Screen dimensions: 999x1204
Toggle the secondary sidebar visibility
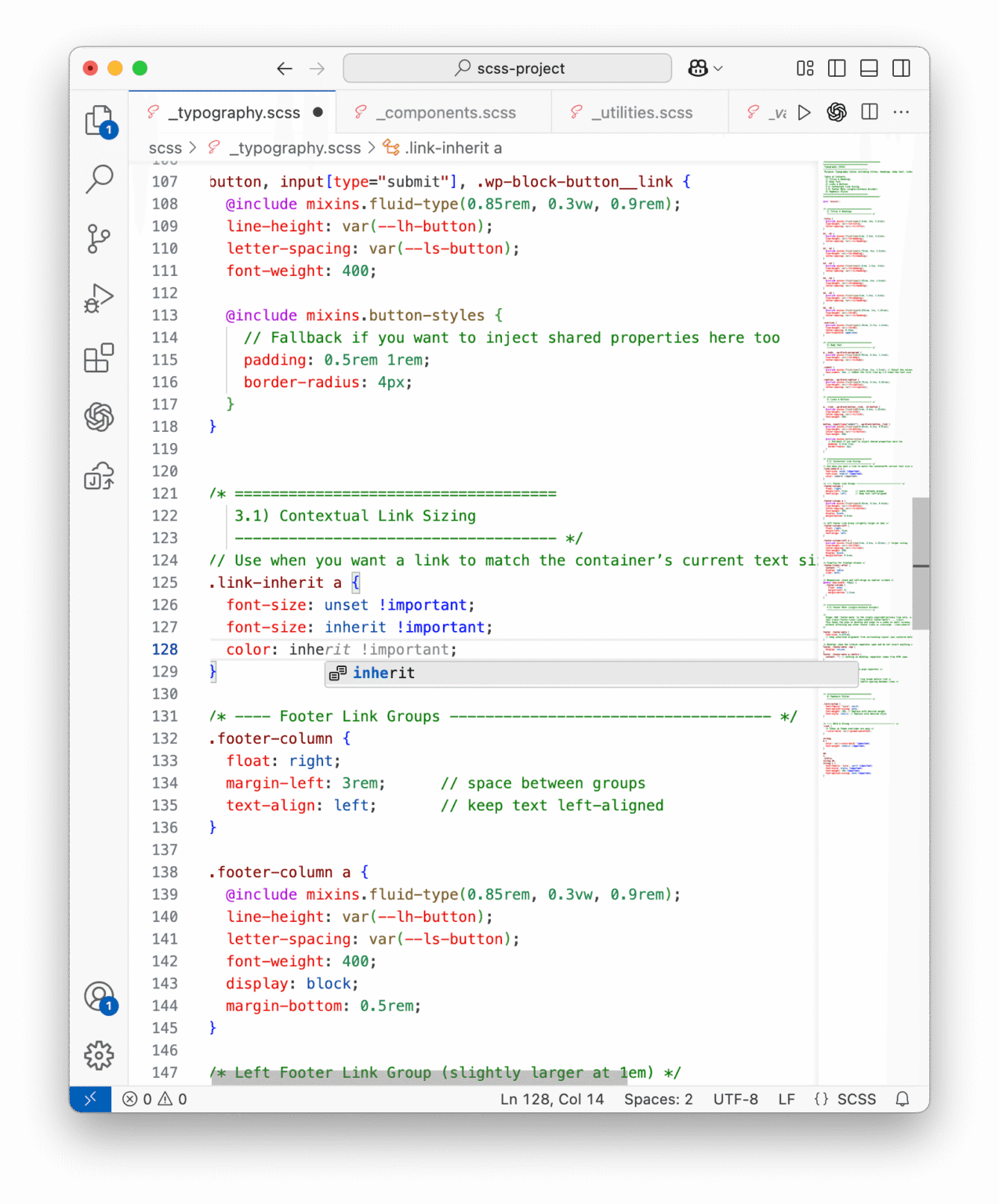(x=901, y=68)
